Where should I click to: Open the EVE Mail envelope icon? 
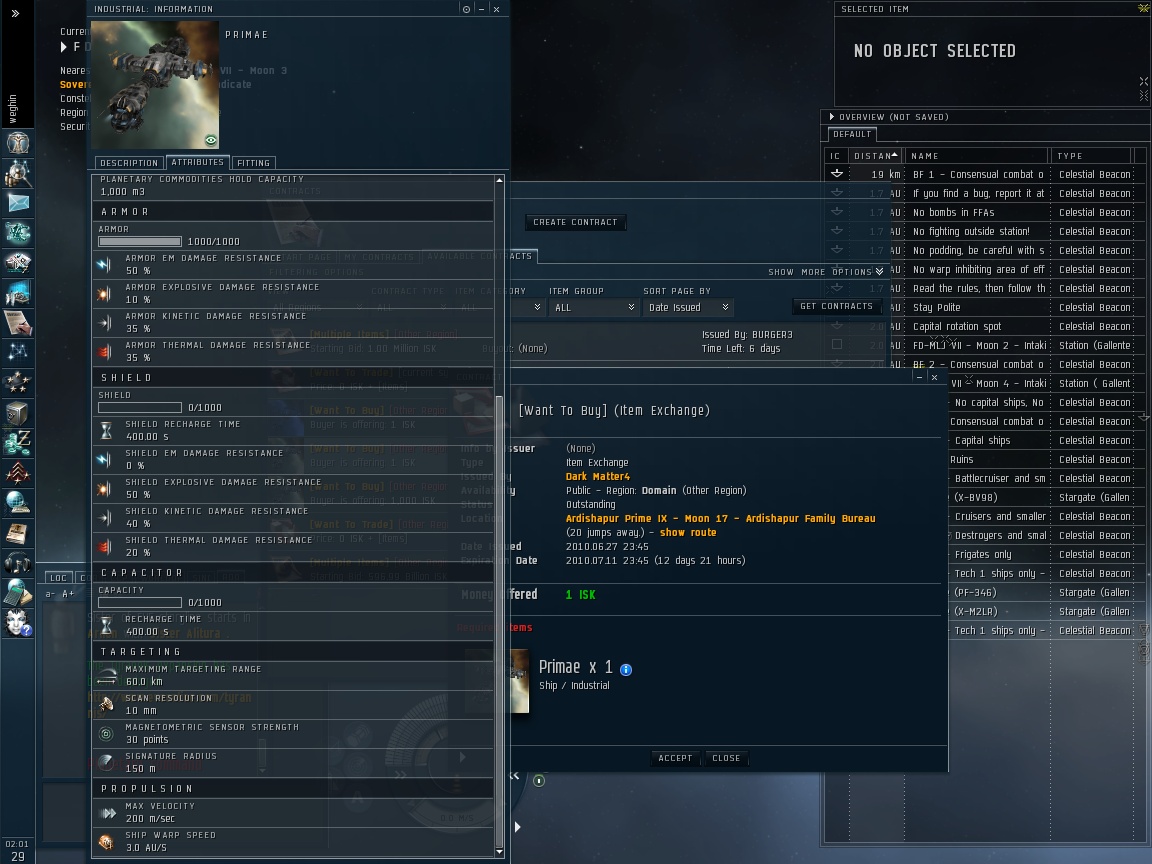[18, 203]
